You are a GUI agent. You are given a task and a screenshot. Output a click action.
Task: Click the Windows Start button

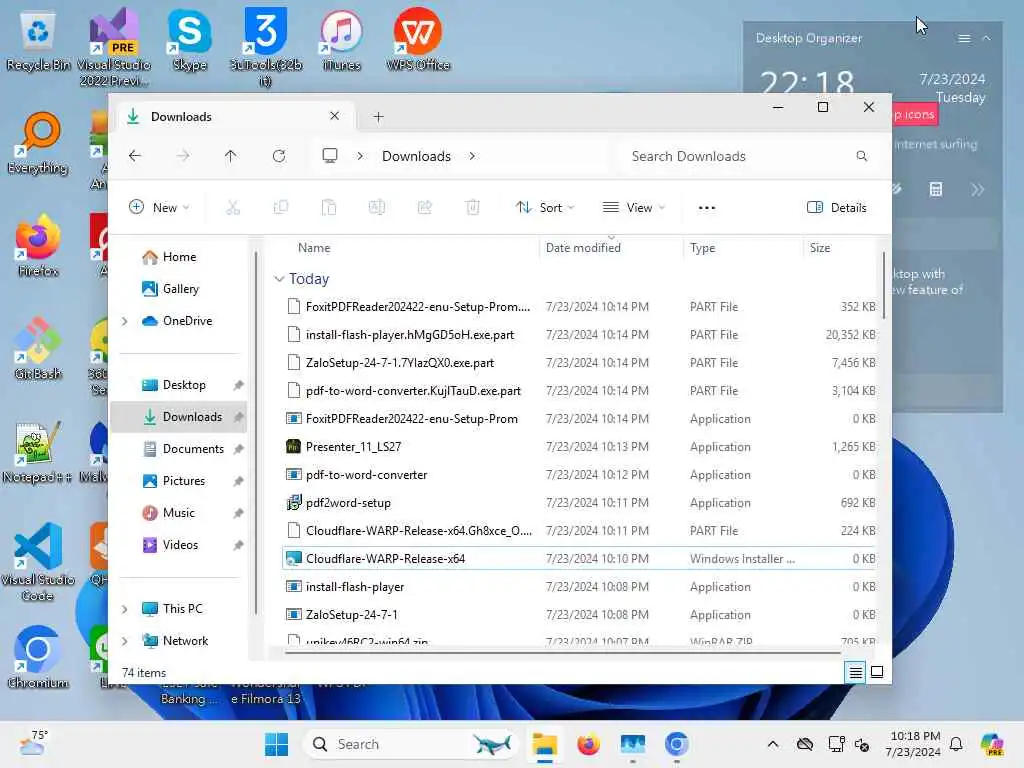point(276,744)
